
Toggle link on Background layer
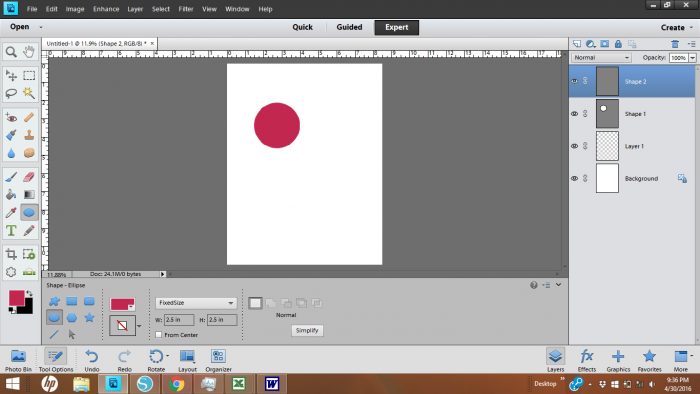click(585, 178)
